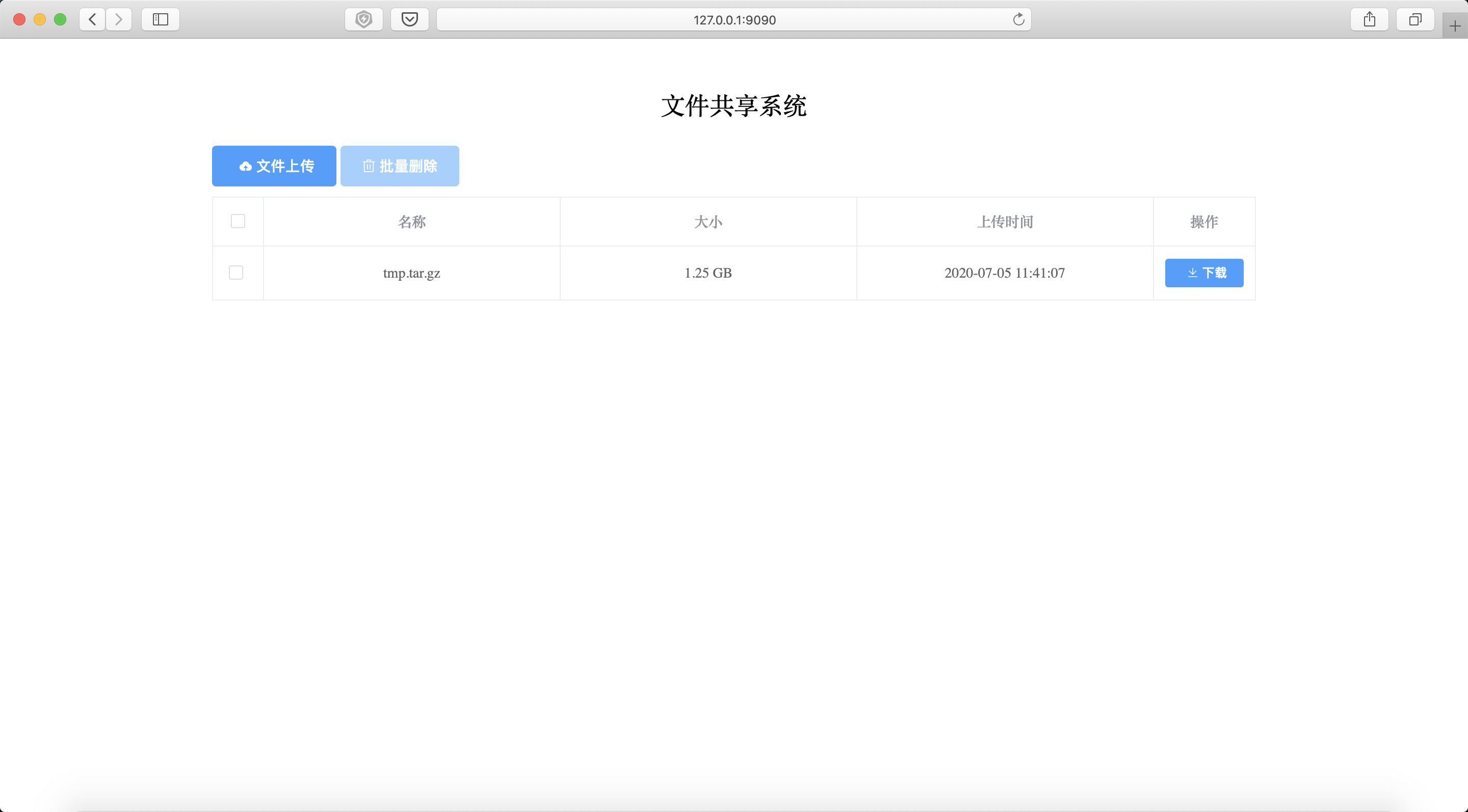
Task: Click the 大小 column header
Action: [x=708, y=222]
